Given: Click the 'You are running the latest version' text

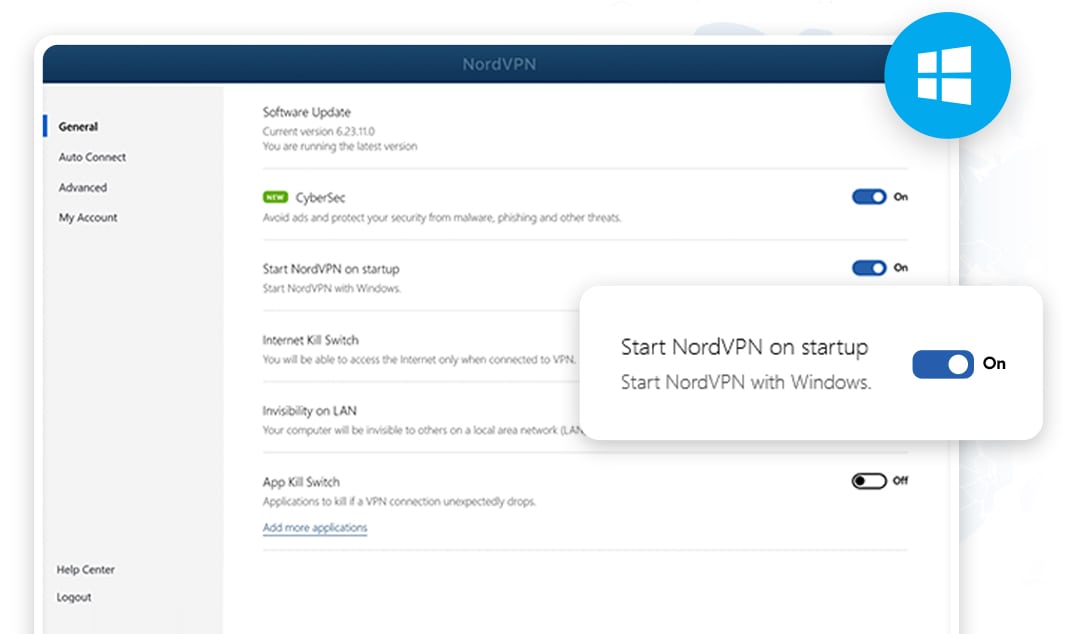Looking at the screenshot, I should (x=340, y=146).
